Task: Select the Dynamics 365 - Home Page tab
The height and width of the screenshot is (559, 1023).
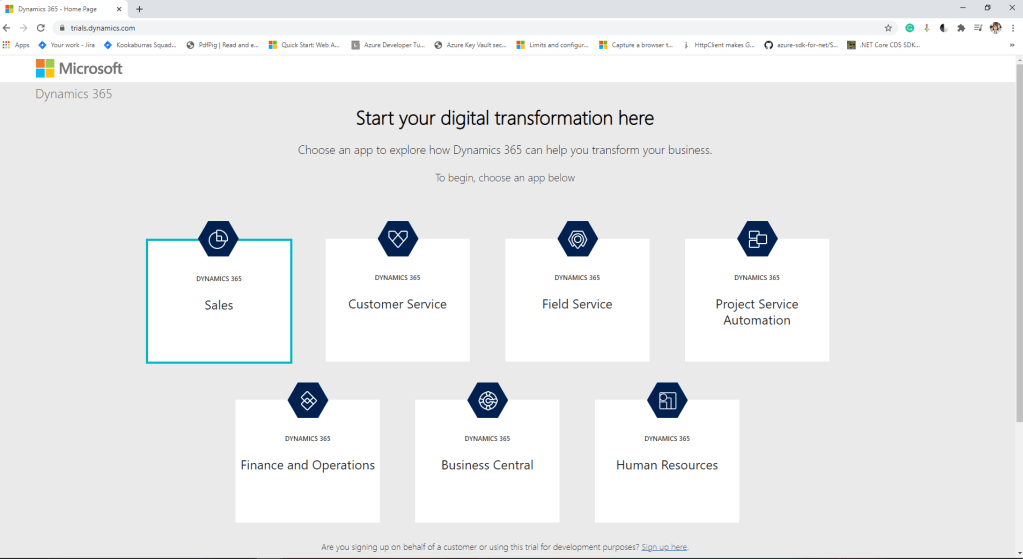Action: (65, 9)
